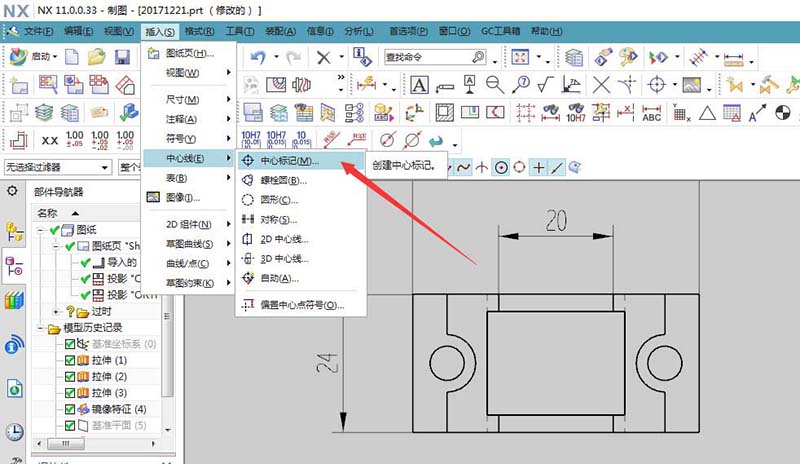The height and width of the screenshot is (464, 800).
Task: Click the Save floppy disk icon
Action: [122, 57]
